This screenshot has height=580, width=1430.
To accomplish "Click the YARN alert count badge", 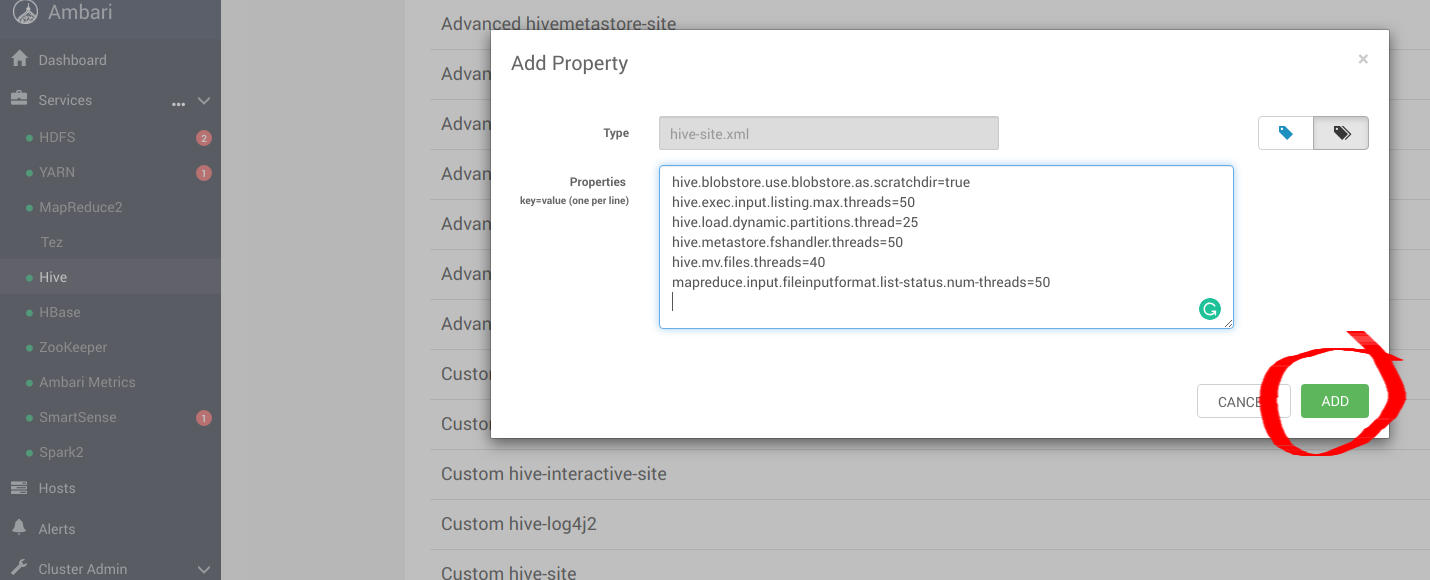I will [x=204, y=173].
